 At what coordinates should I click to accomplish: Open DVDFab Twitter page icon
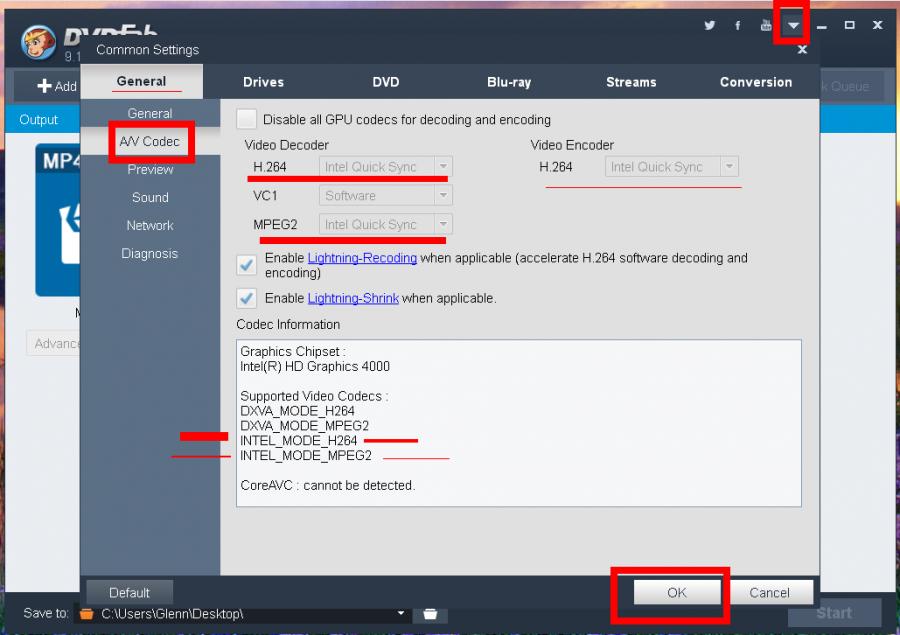pos(709,25)
